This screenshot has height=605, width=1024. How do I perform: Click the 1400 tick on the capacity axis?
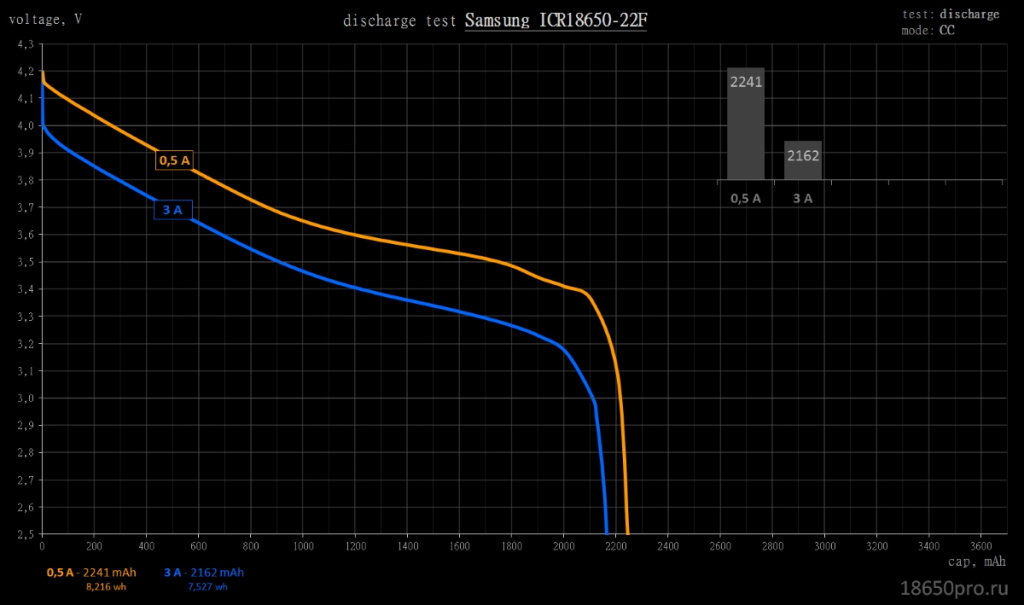(x=407, y=546)
